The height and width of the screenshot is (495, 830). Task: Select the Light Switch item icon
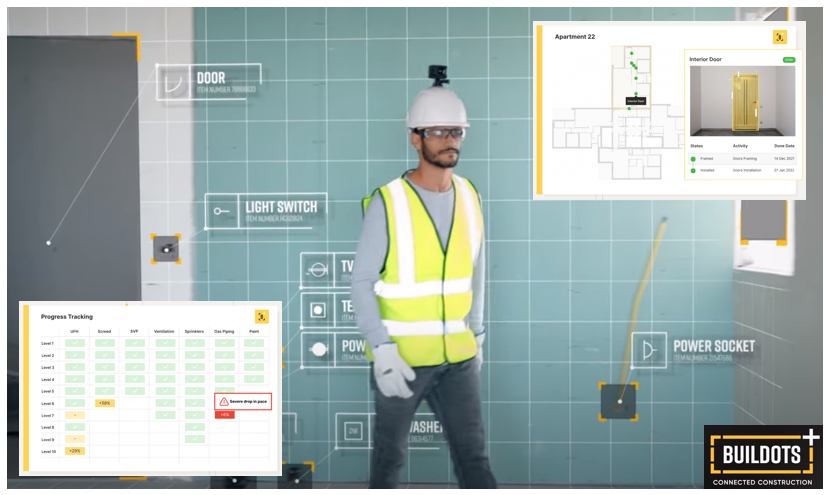pyautogui.click(x=221, y=211)
